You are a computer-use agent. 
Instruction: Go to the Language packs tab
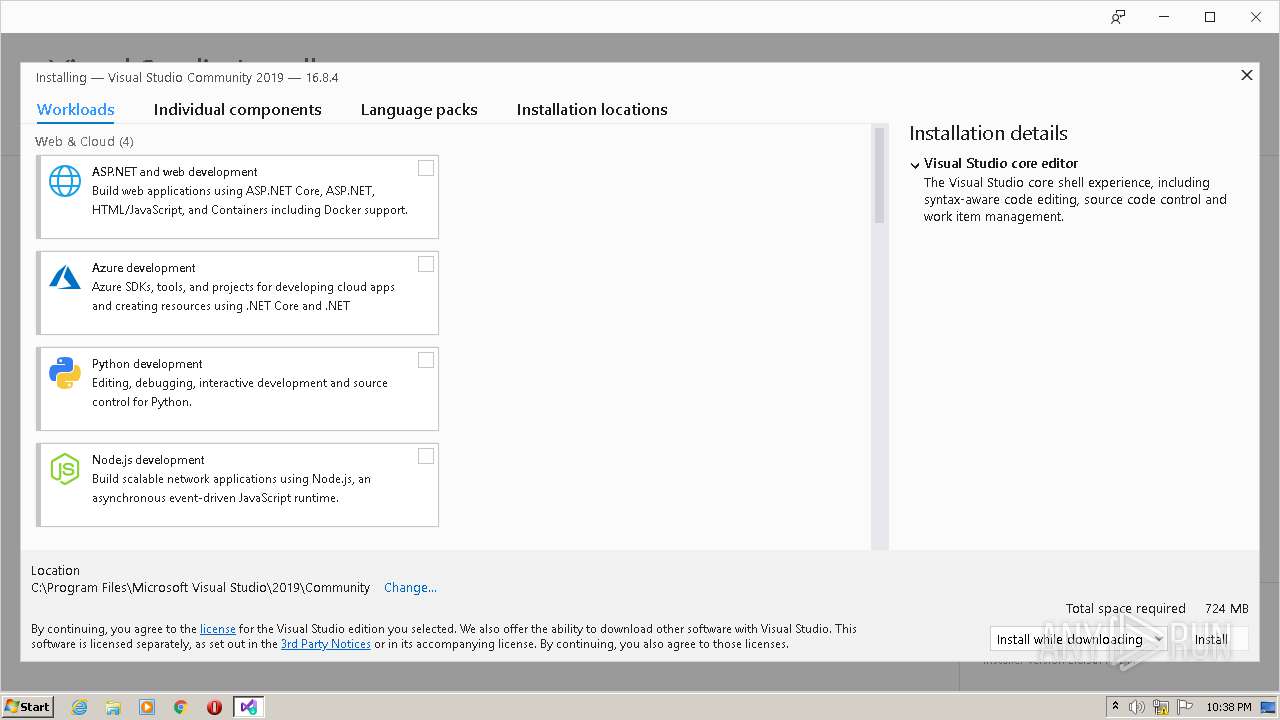point(419,110)
